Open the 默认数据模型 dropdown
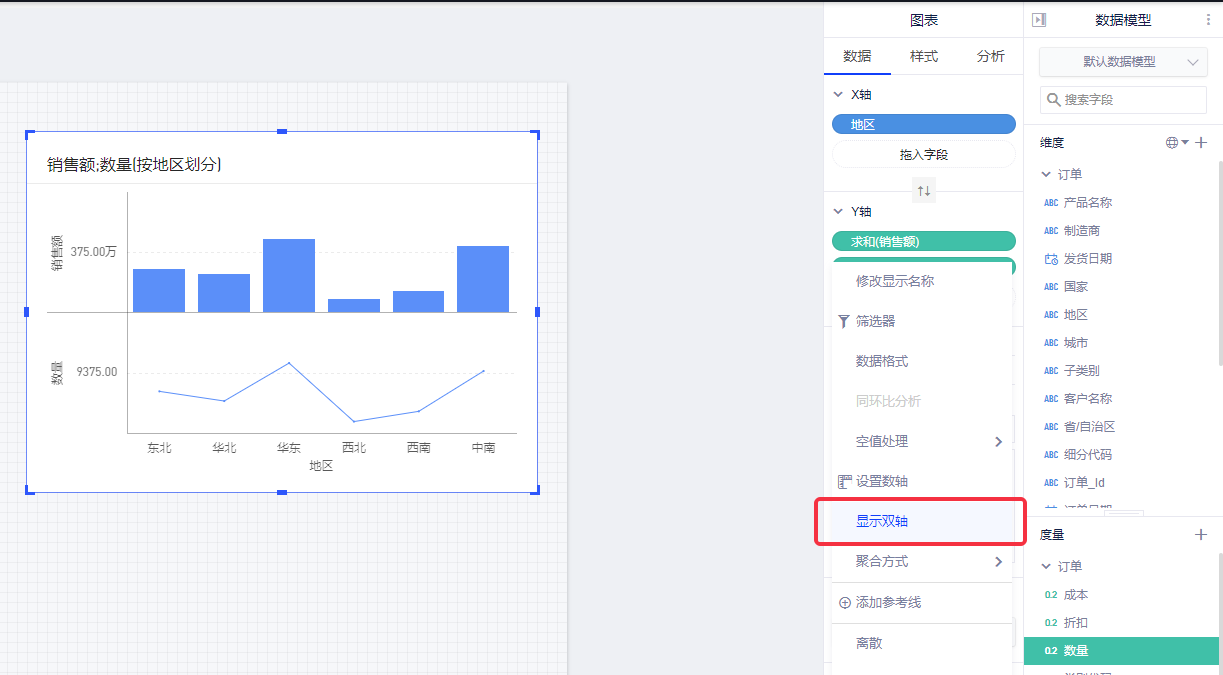 coord(1123,62)
